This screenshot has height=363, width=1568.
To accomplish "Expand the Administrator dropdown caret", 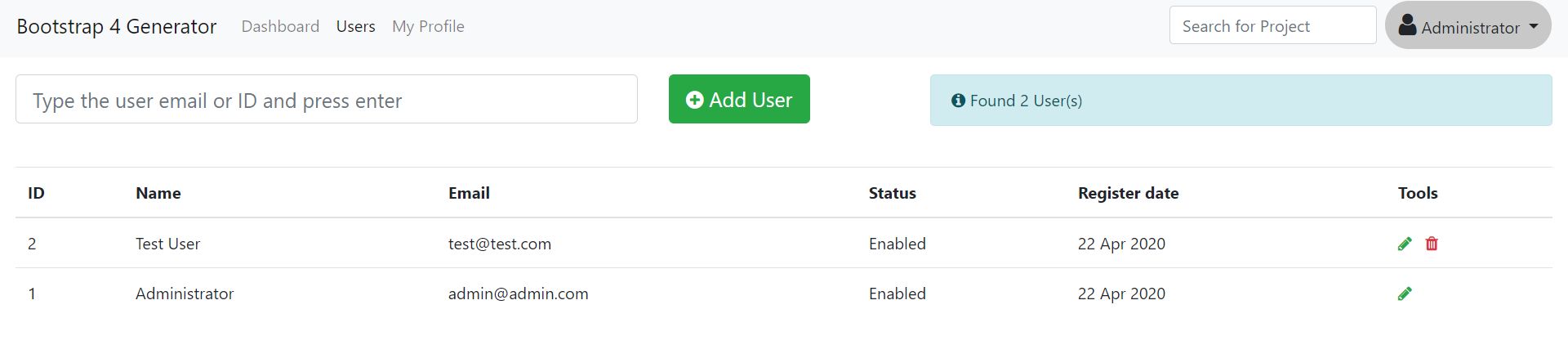I will (1534, 26).
